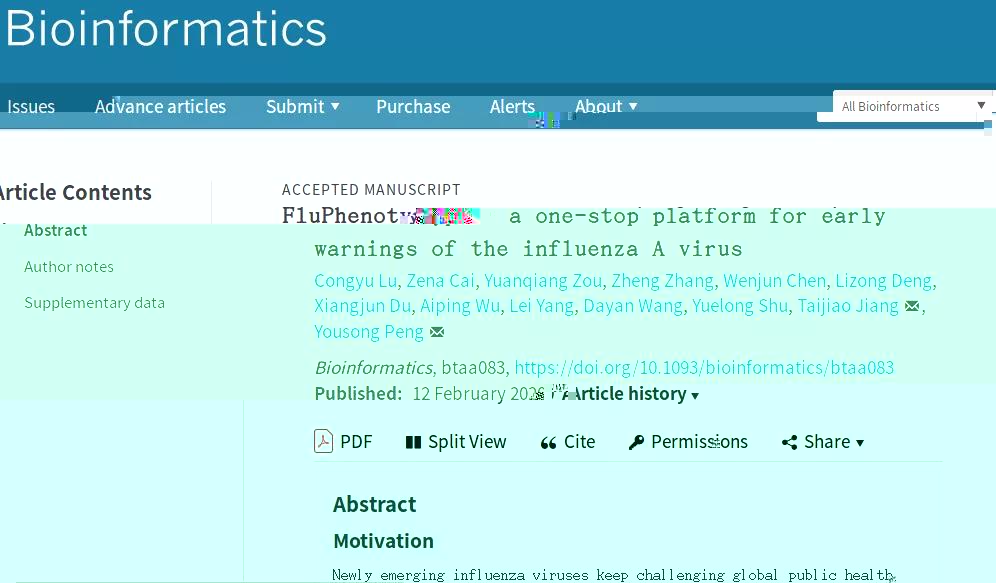Image resolution: width=996 pixels, height=583 pixels.
Task: Open the Purchase menu item
Action: (x=413, y=106)
